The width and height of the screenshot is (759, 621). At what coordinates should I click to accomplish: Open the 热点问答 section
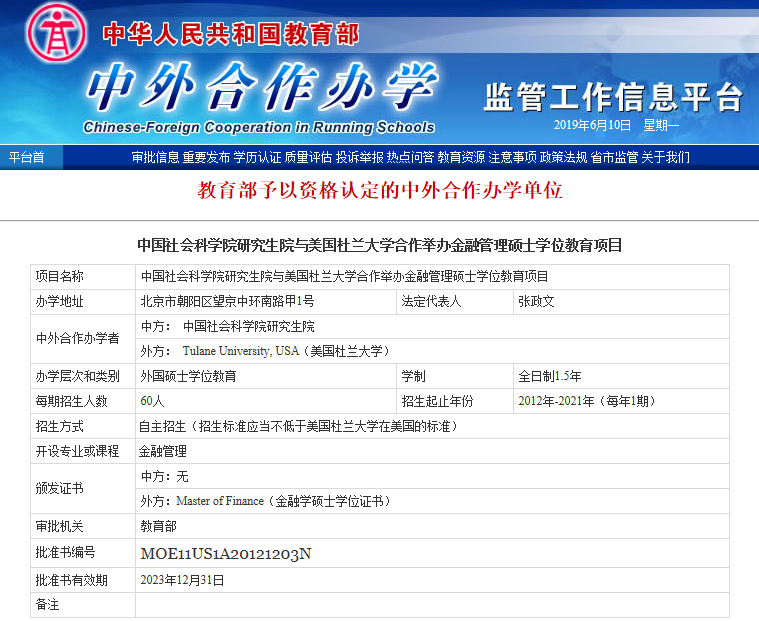click(x=410, y=157)
